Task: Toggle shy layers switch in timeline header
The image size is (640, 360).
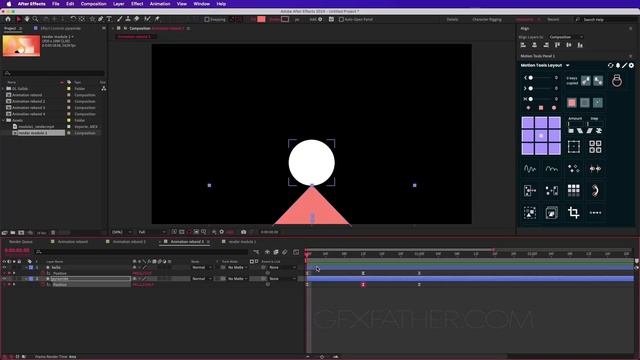Action: [267, 252]
